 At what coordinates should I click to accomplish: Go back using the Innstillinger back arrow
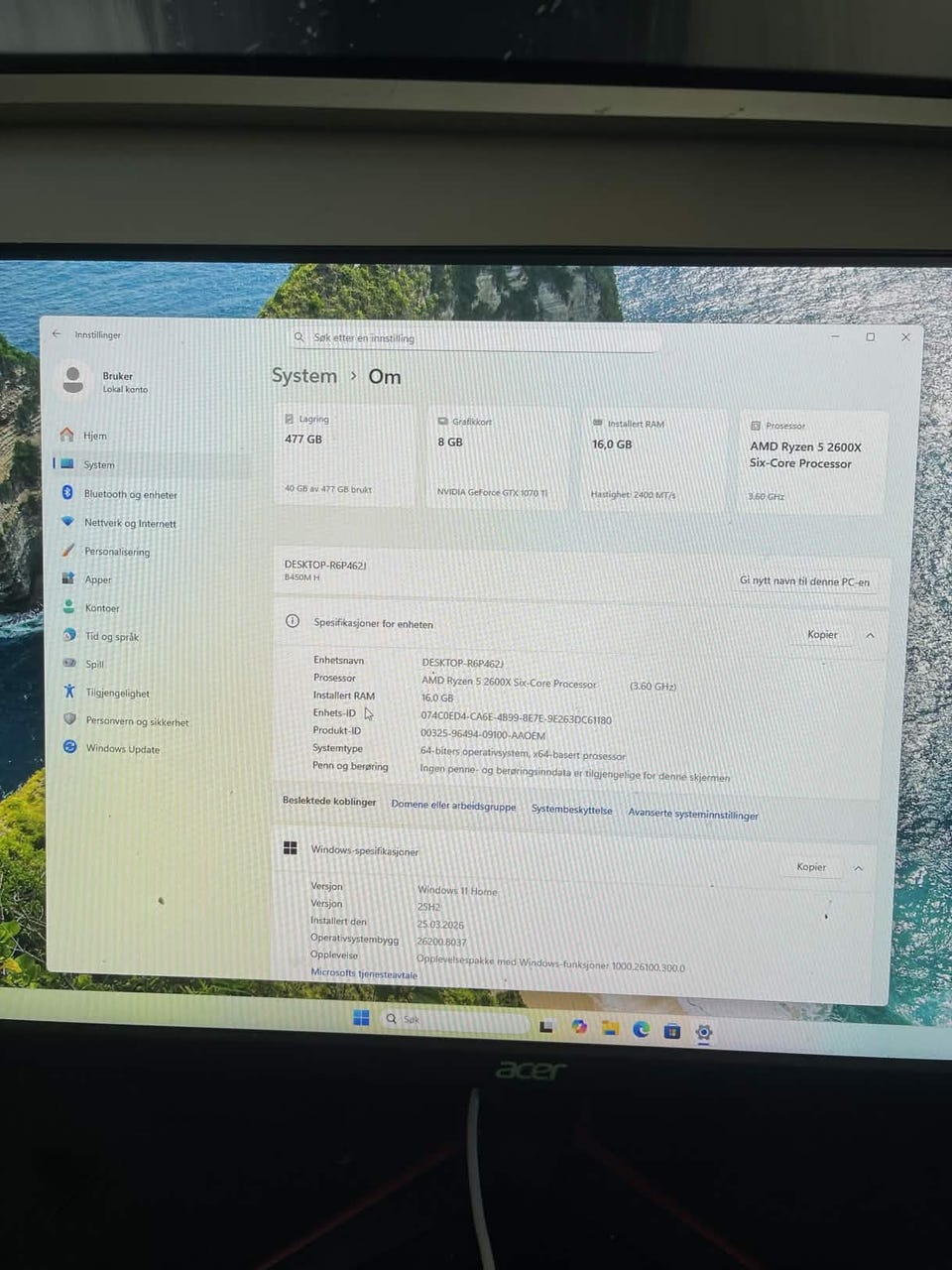click(57, 334)
